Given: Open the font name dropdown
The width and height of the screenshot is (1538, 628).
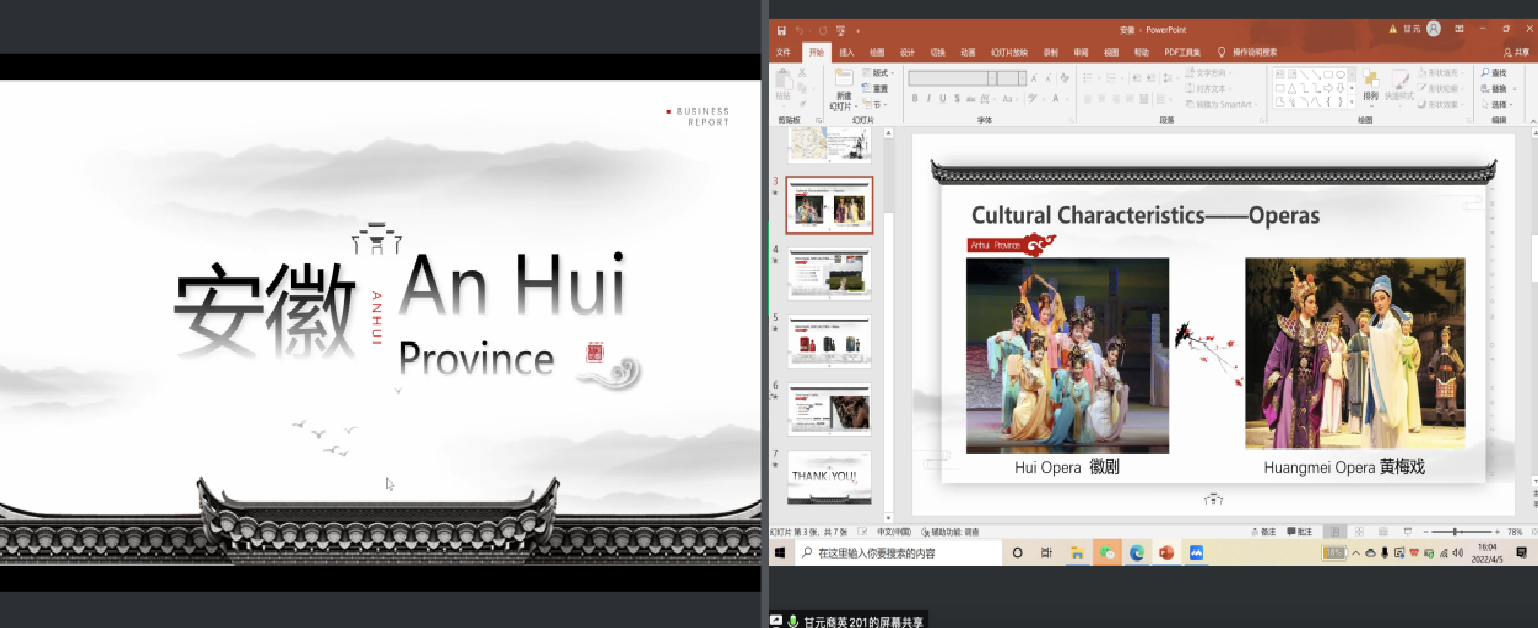Looking at the screenshot, I should click(992, 78).
